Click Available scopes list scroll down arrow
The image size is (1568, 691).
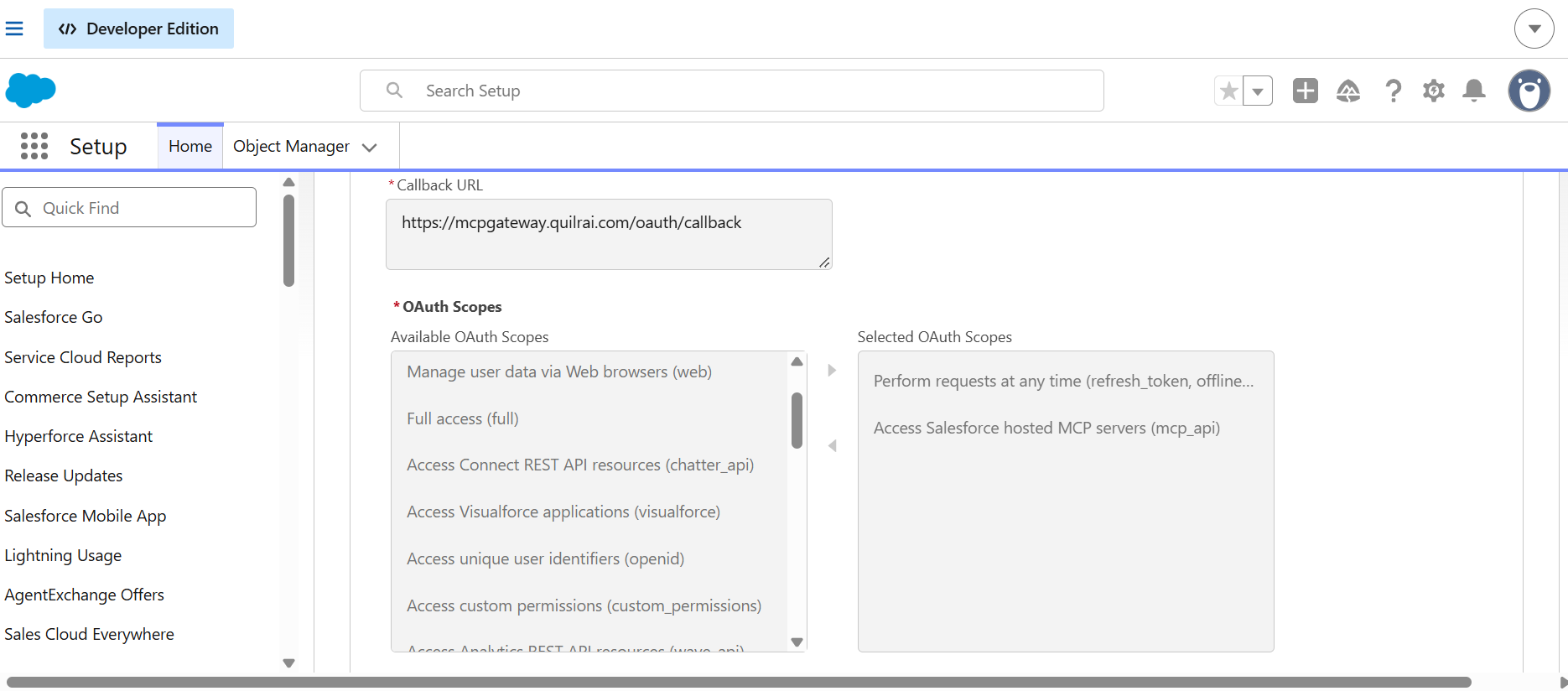797,642
